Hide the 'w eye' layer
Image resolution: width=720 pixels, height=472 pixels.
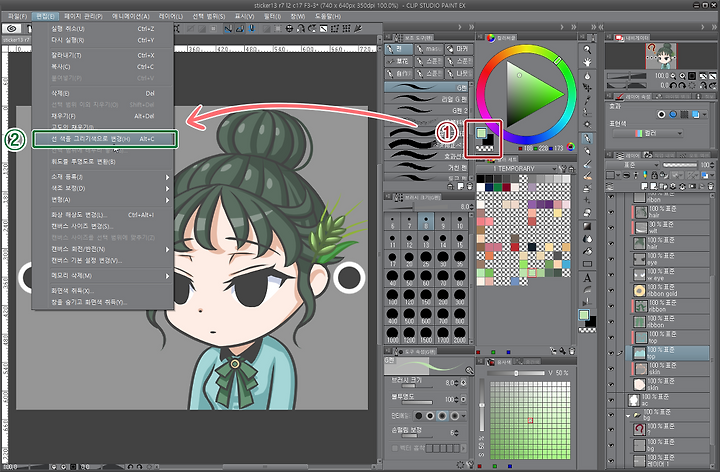pyautogui.click(x=611, y=275)
